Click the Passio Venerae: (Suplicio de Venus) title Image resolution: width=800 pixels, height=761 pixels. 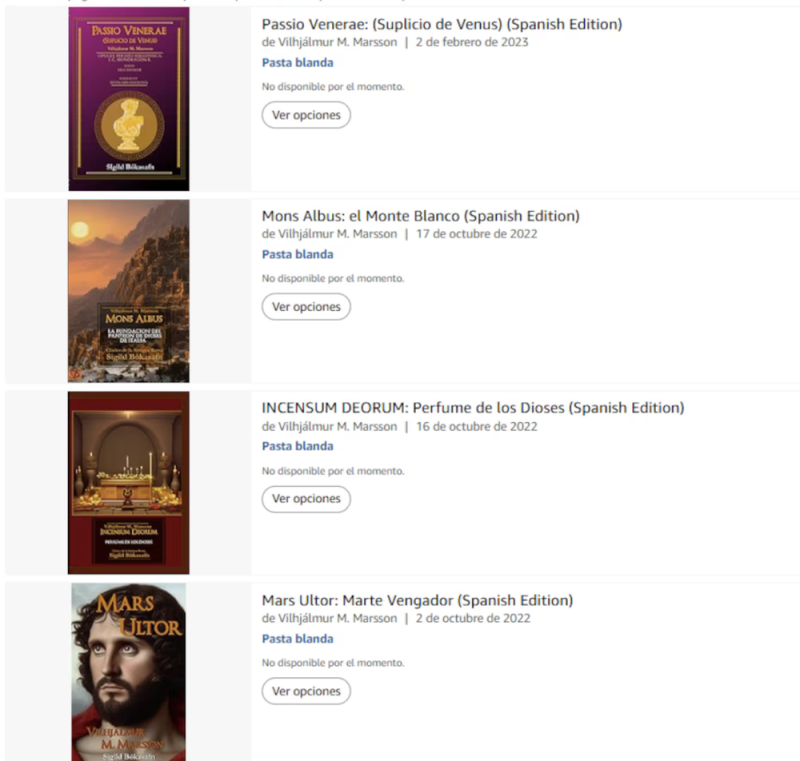[442, 24]
